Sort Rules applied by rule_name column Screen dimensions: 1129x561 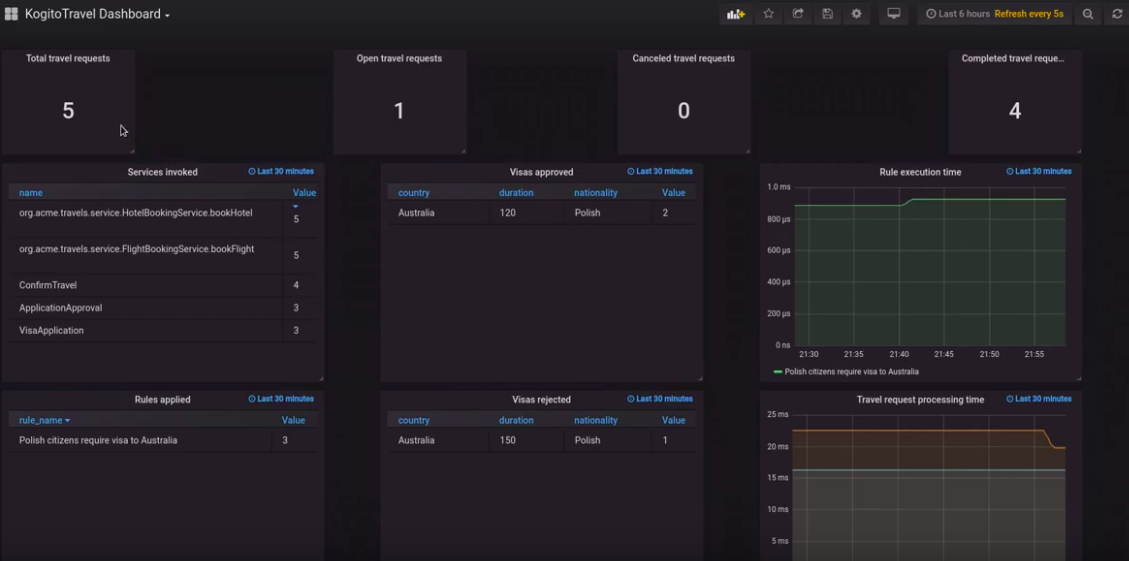44,421
